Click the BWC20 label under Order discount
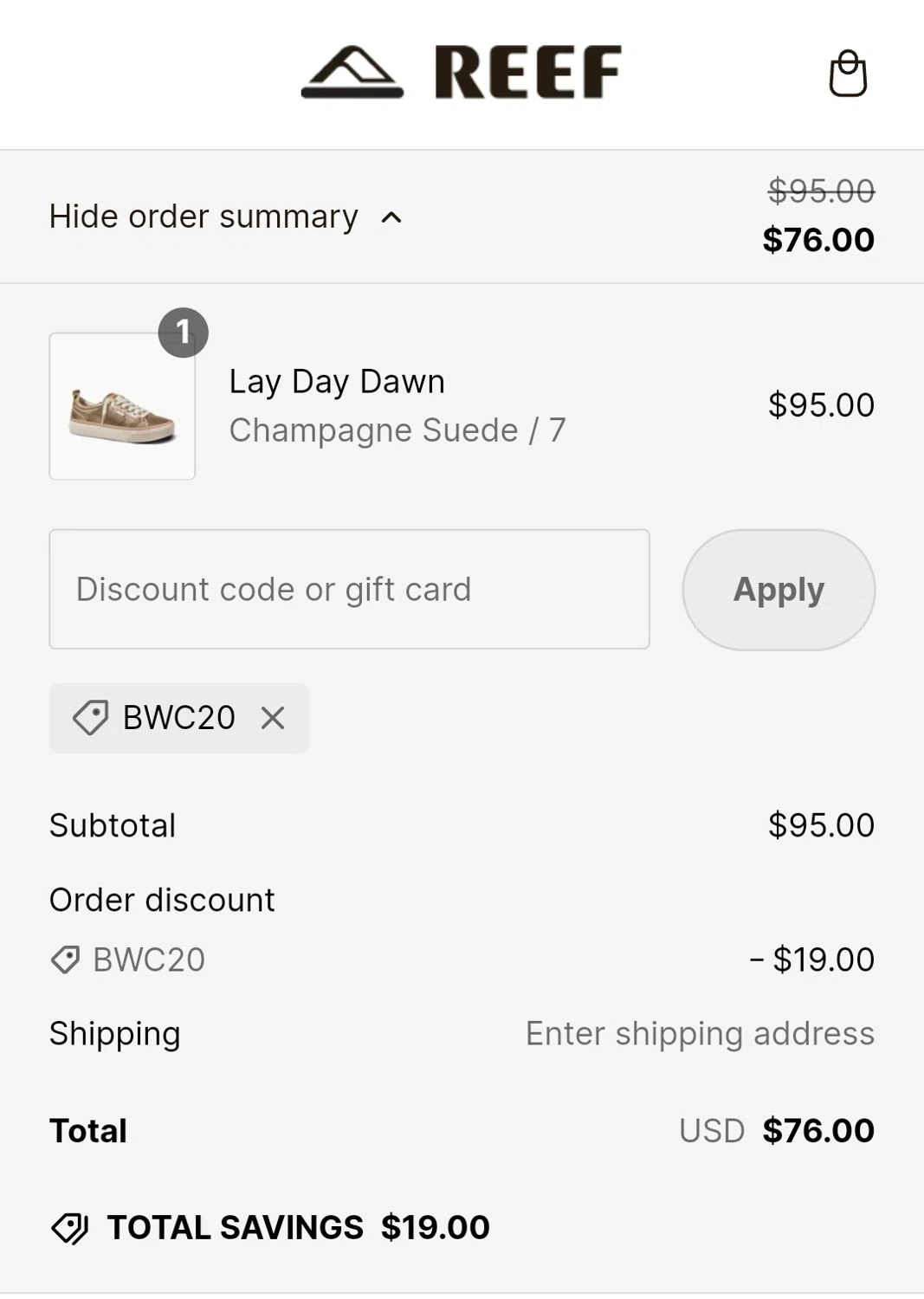 (149, 960)
